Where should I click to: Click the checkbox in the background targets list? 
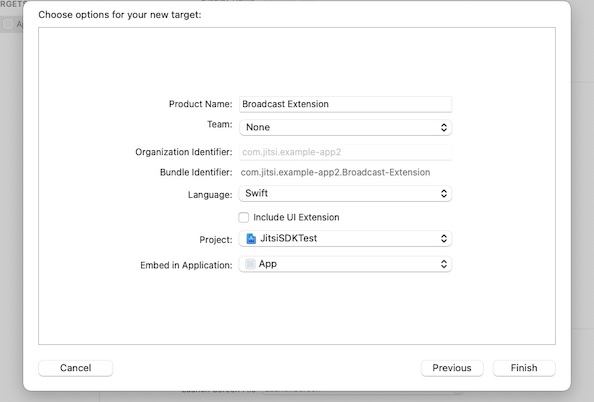pos(8,24)
